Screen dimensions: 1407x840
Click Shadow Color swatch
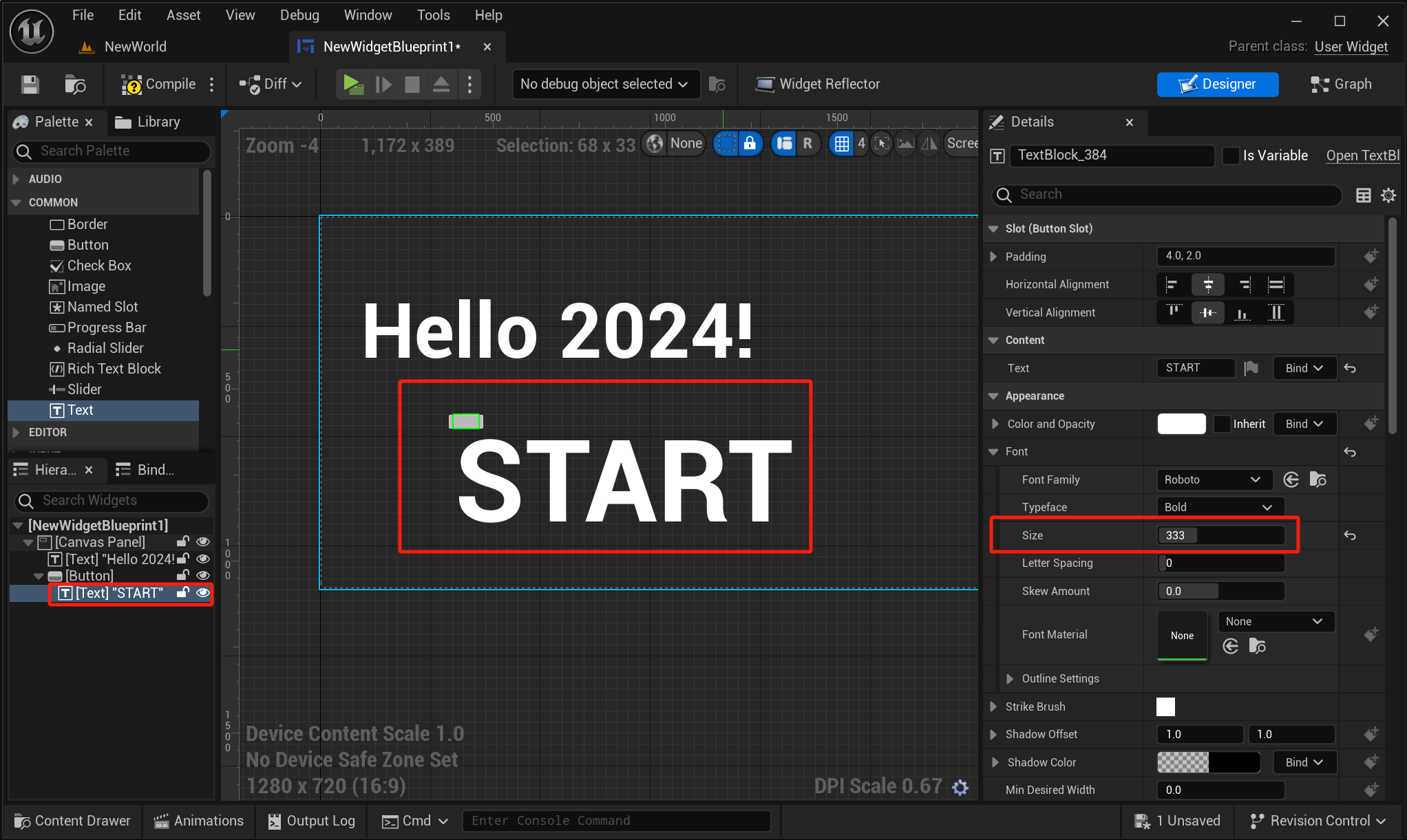tap(1208, 762)
